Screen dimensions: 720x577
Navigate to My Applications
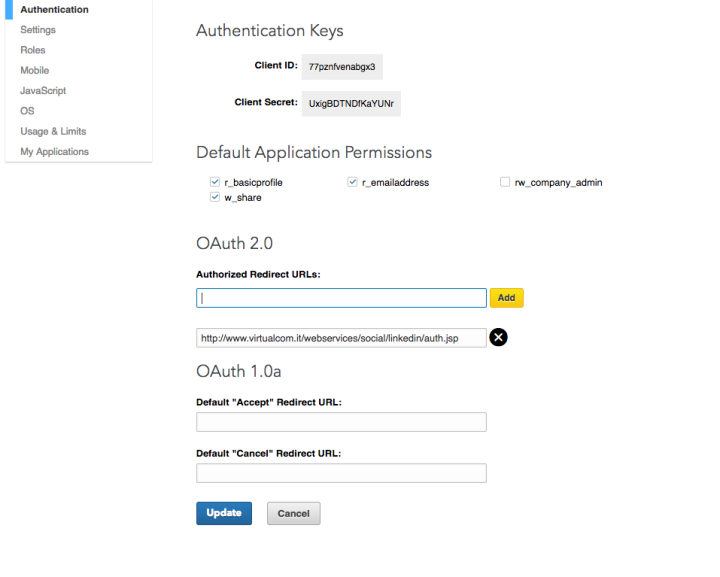[x=54, y=152]
